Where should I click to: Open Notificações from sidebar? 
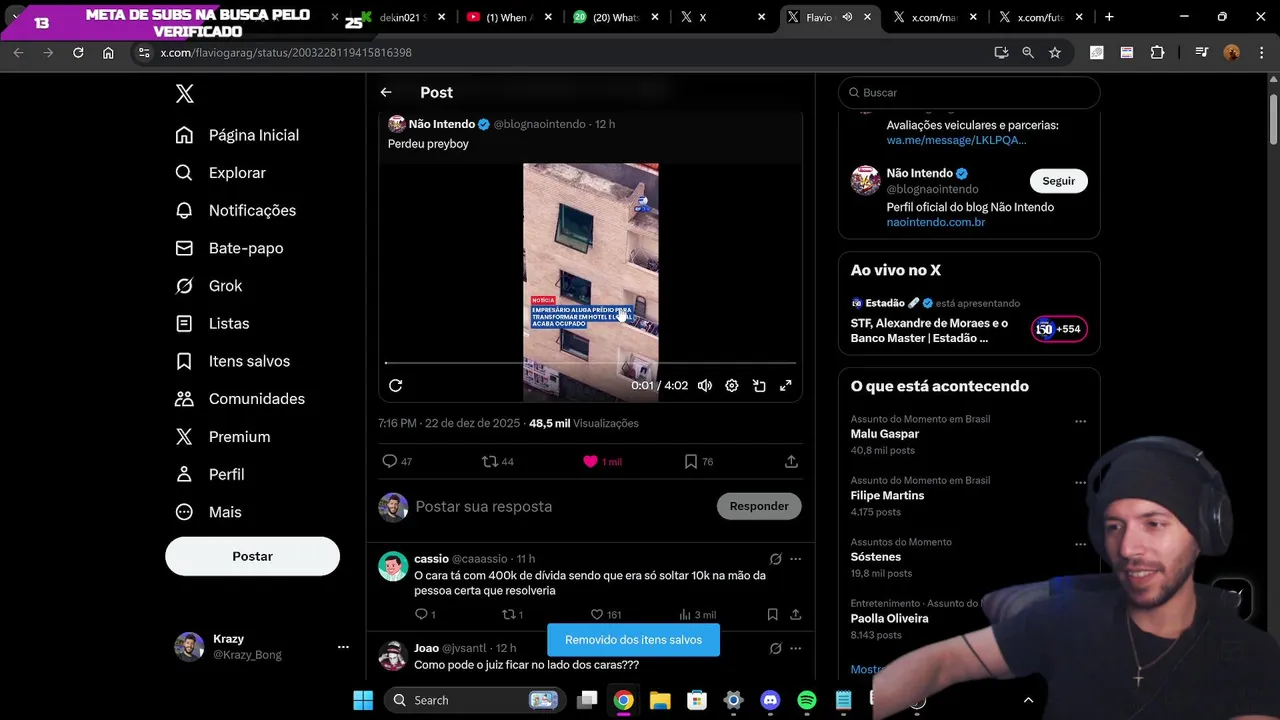click(x=235, y=210)
